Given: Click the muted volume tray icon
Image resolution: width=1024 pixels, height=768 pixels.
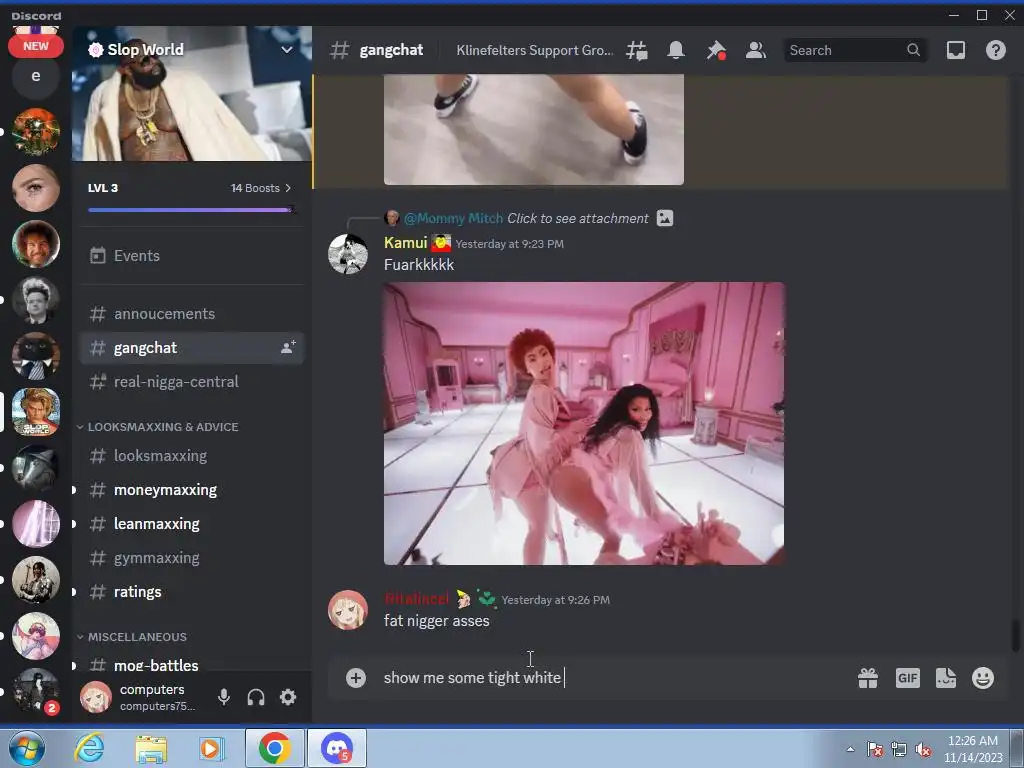Looking at the screenshot, I should [923, 749].
